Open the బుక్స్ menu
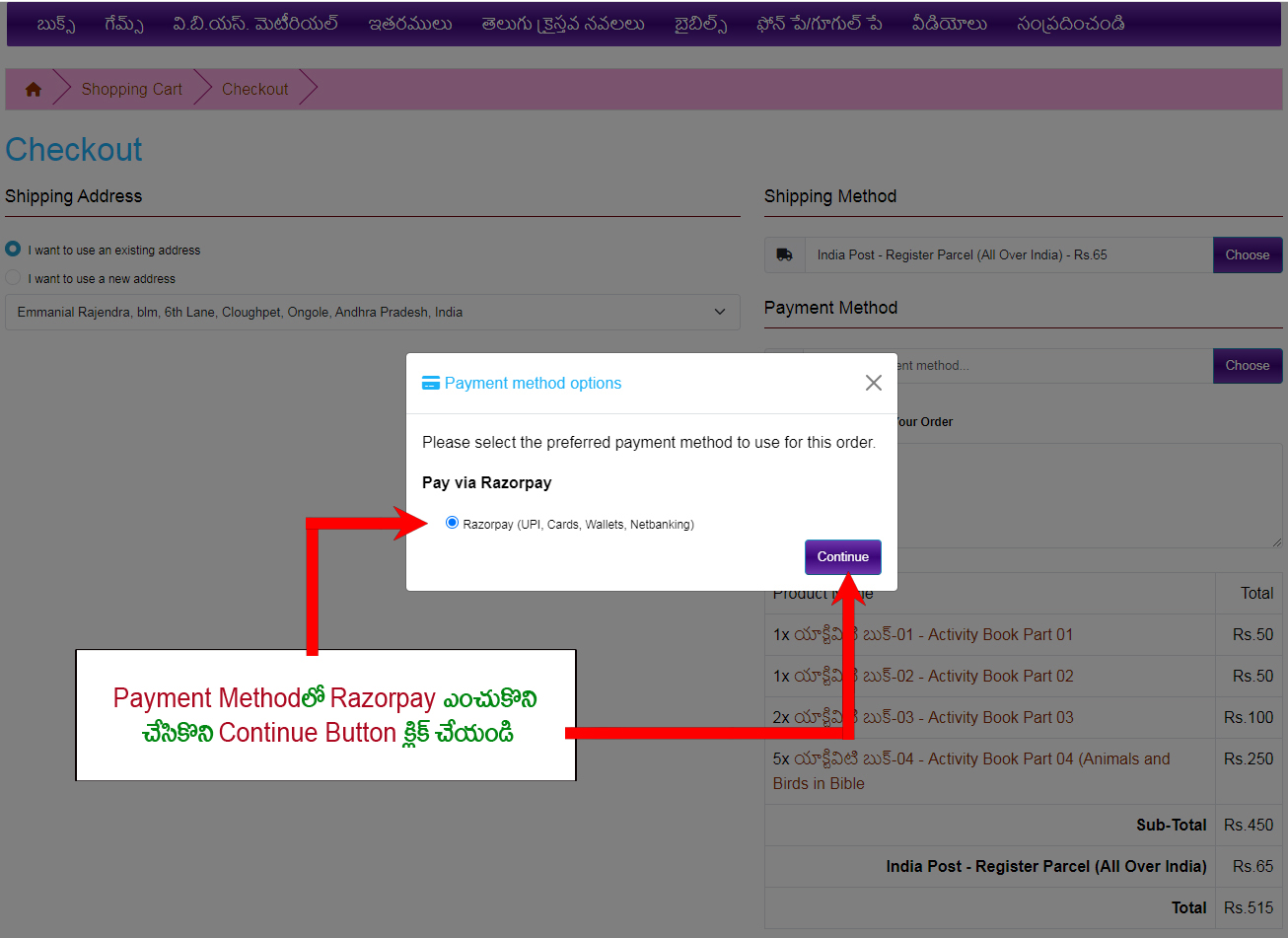The image size is (1288, 938). point(56,24)
